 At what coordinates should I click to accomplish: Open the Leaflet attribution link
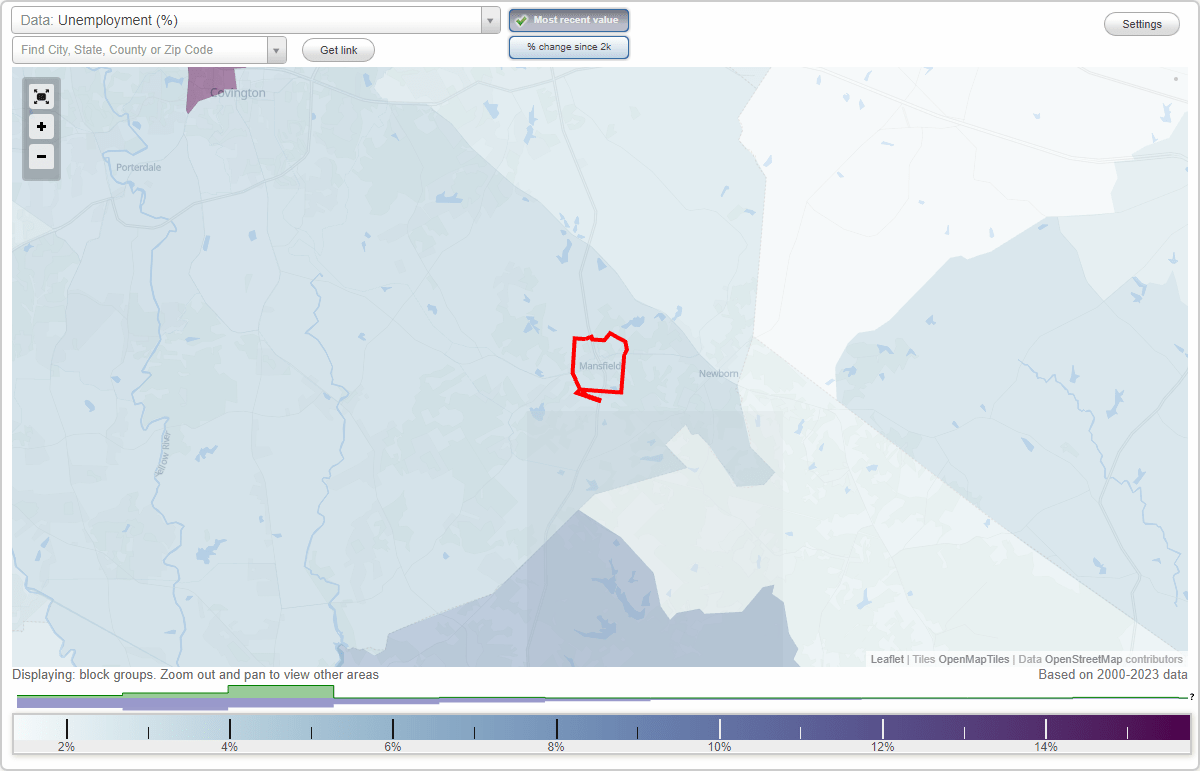pyautogui.click(x=886, y=659)
